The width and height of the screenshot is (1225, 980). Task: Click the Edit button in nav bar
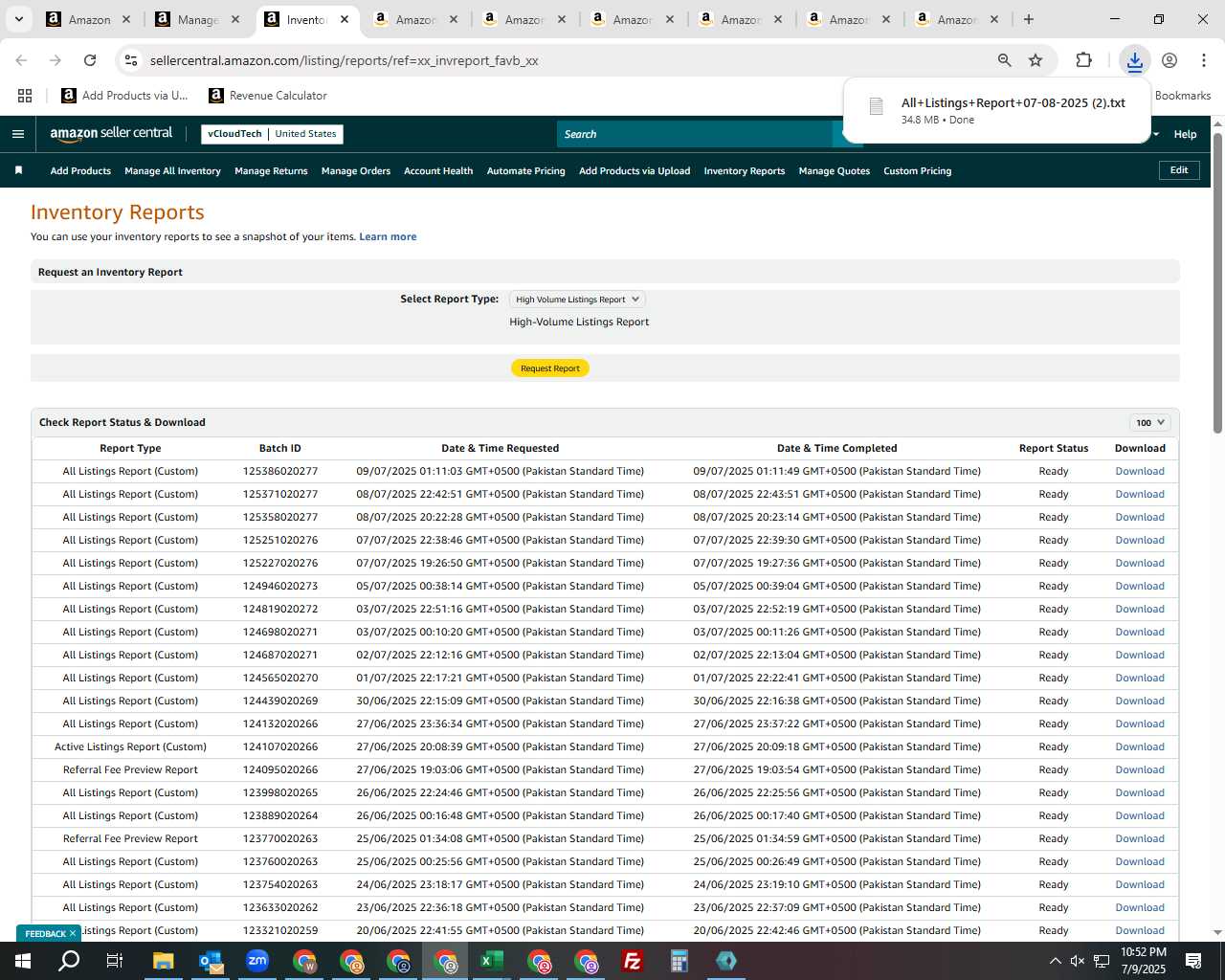point(1179,170)
